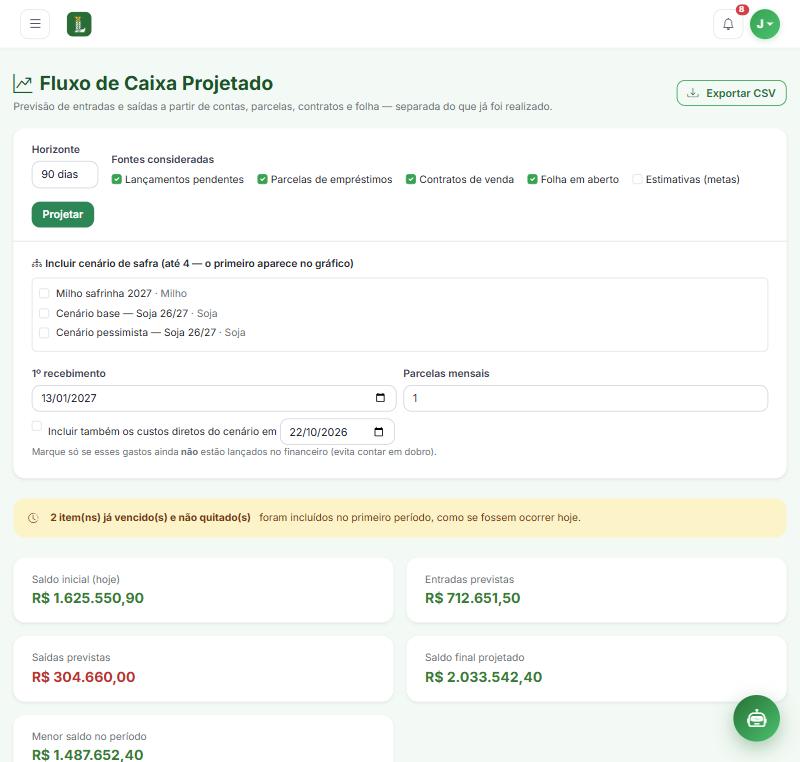Check Cenário base — Soja 26/27
This screenshot has height=762, width=800.
click(44, 313)
